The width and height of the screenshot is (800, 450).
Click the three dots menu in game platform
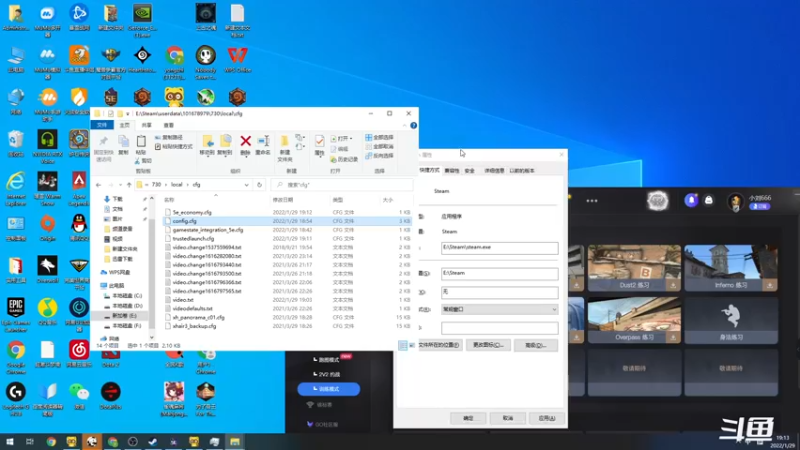click(592, 201)
